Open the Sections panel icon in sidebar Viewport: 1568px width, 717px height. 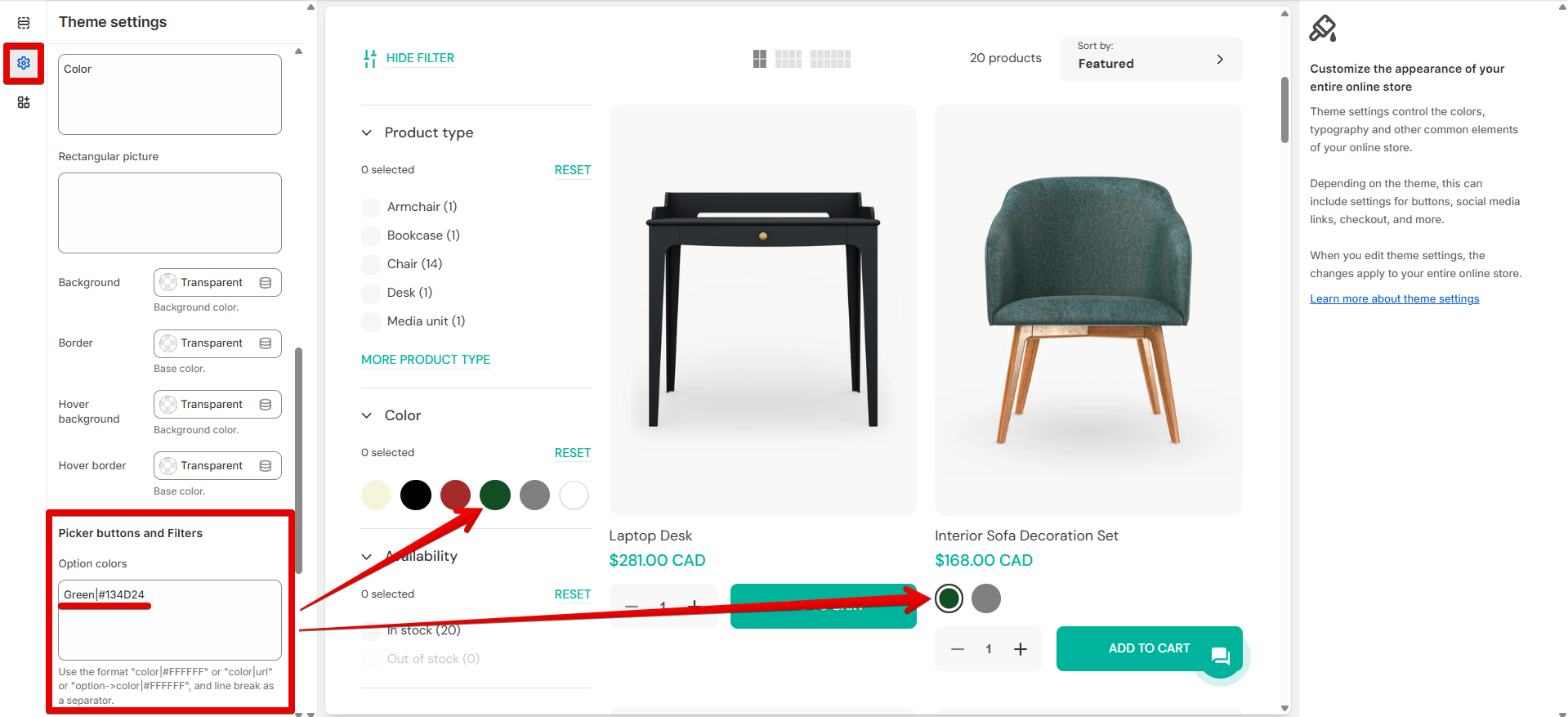pos(24,23)
